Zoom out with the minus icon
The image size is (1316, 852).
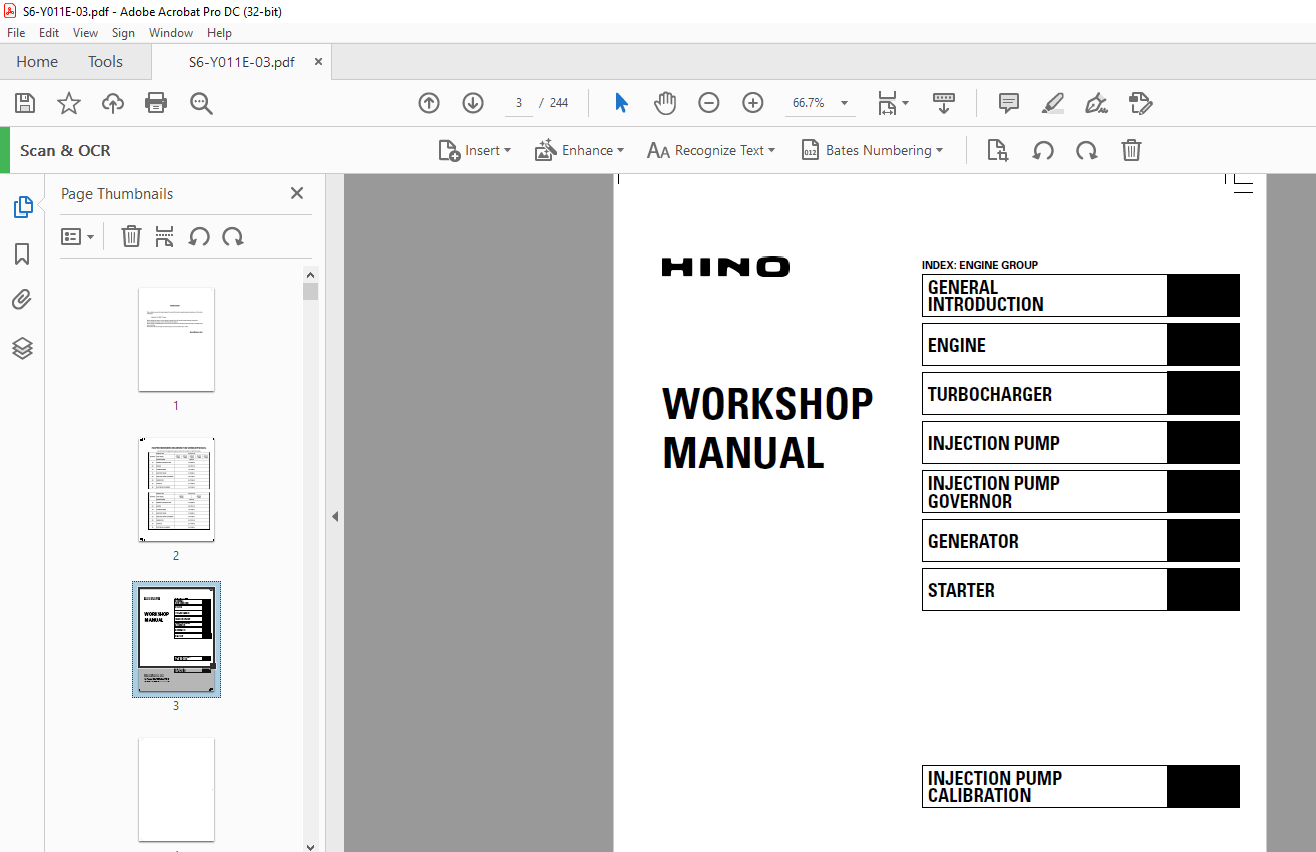[x=709, y=103]
